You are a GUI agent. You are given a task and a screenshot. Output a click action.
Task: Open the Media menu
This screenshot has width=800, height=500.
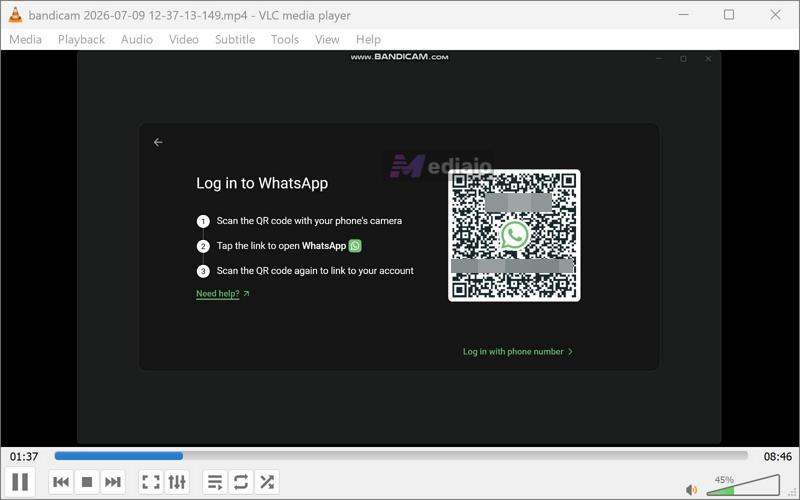coord(26,39)
